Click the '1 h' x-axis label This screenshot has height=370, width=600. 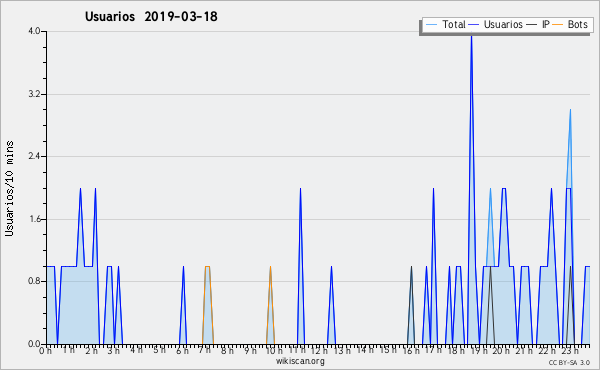click(69, 350)
